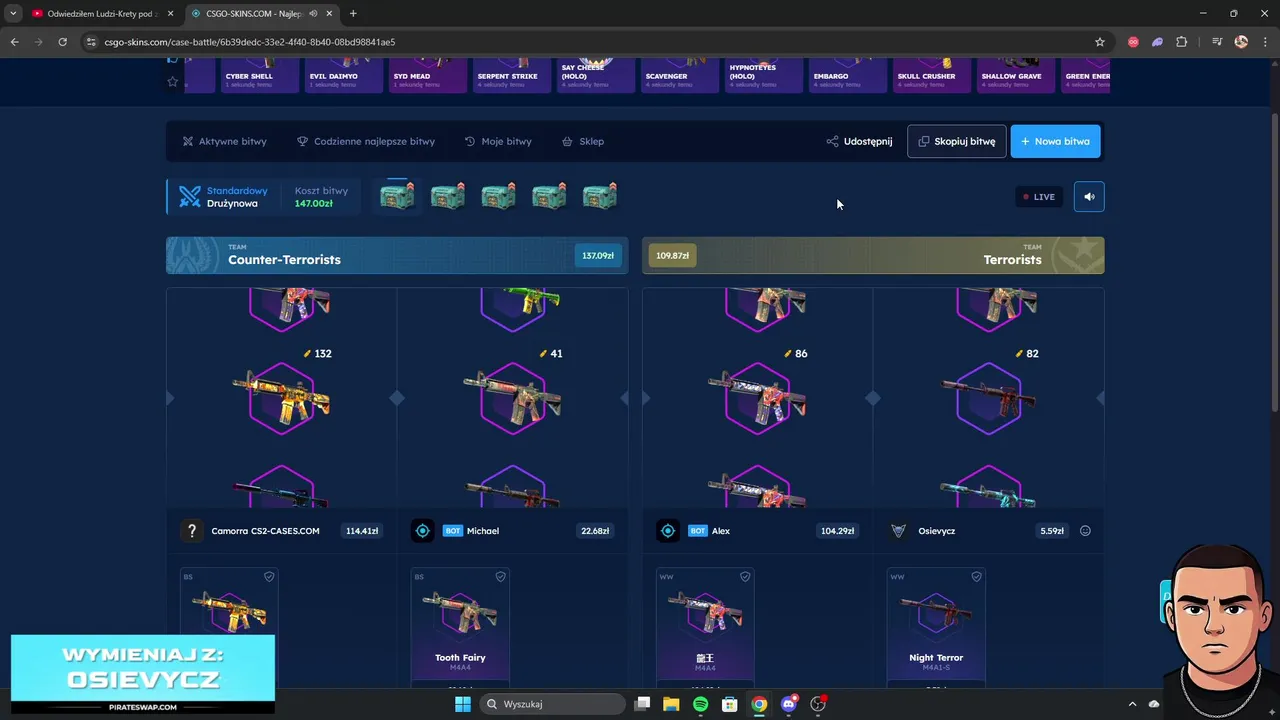The width and height of the screenshot is (1280, 720).
Task: Click the address bar URL
Action: 250,42
